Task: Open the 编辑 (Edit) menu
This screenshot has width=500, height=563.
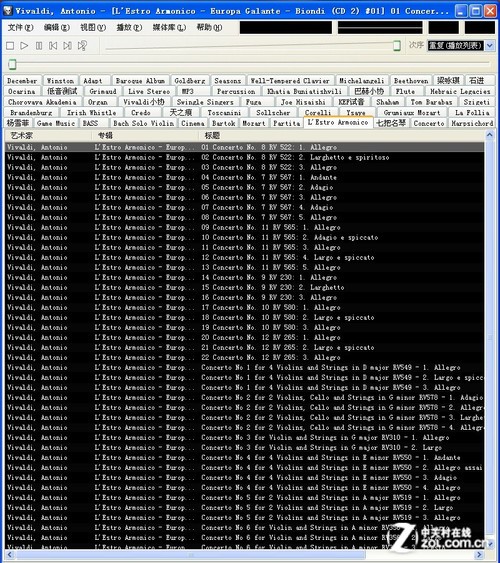Action: 56,27
